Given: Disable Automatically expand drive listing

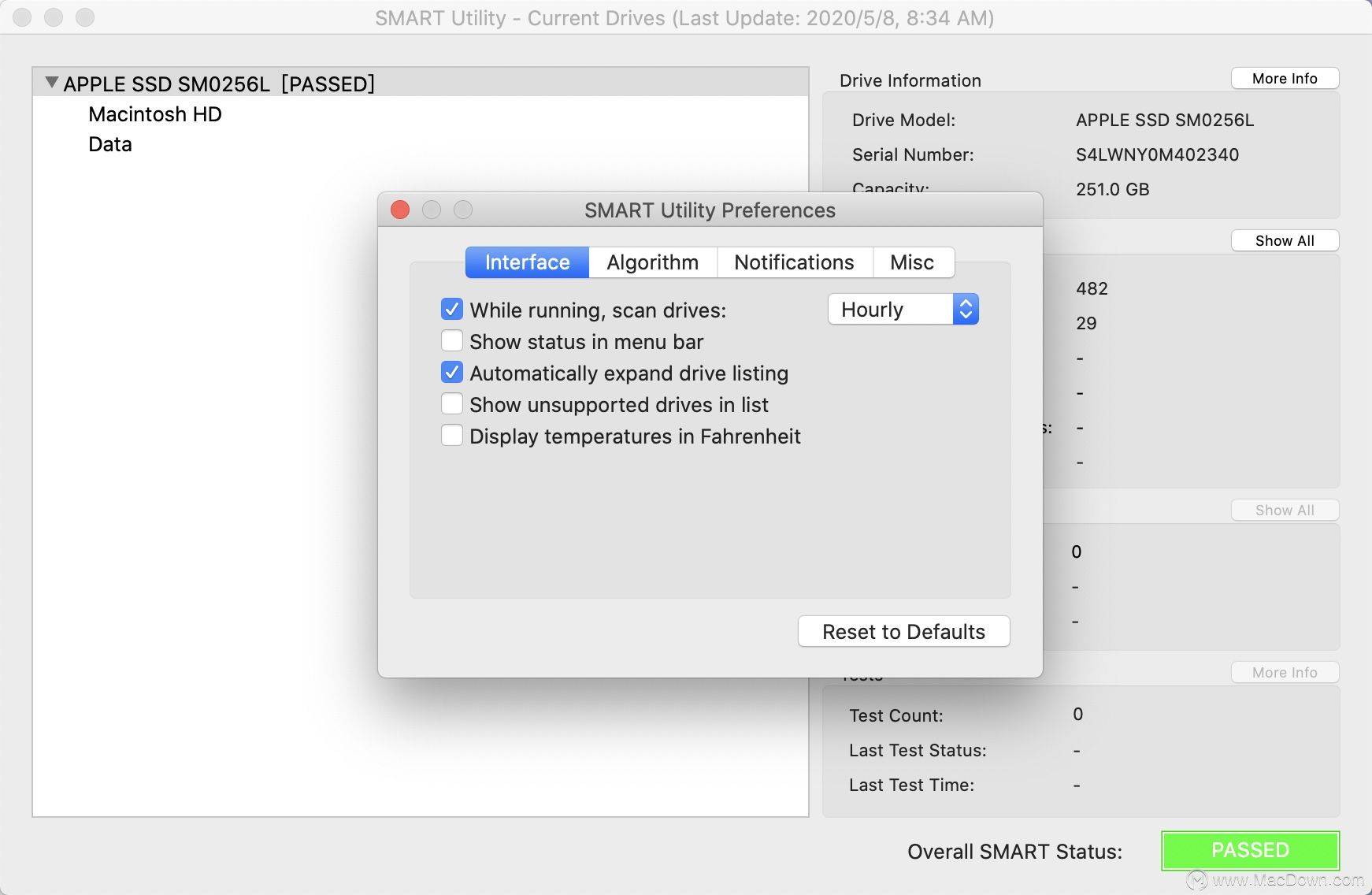Looking at the screenshot, I should tap(452, 372).
